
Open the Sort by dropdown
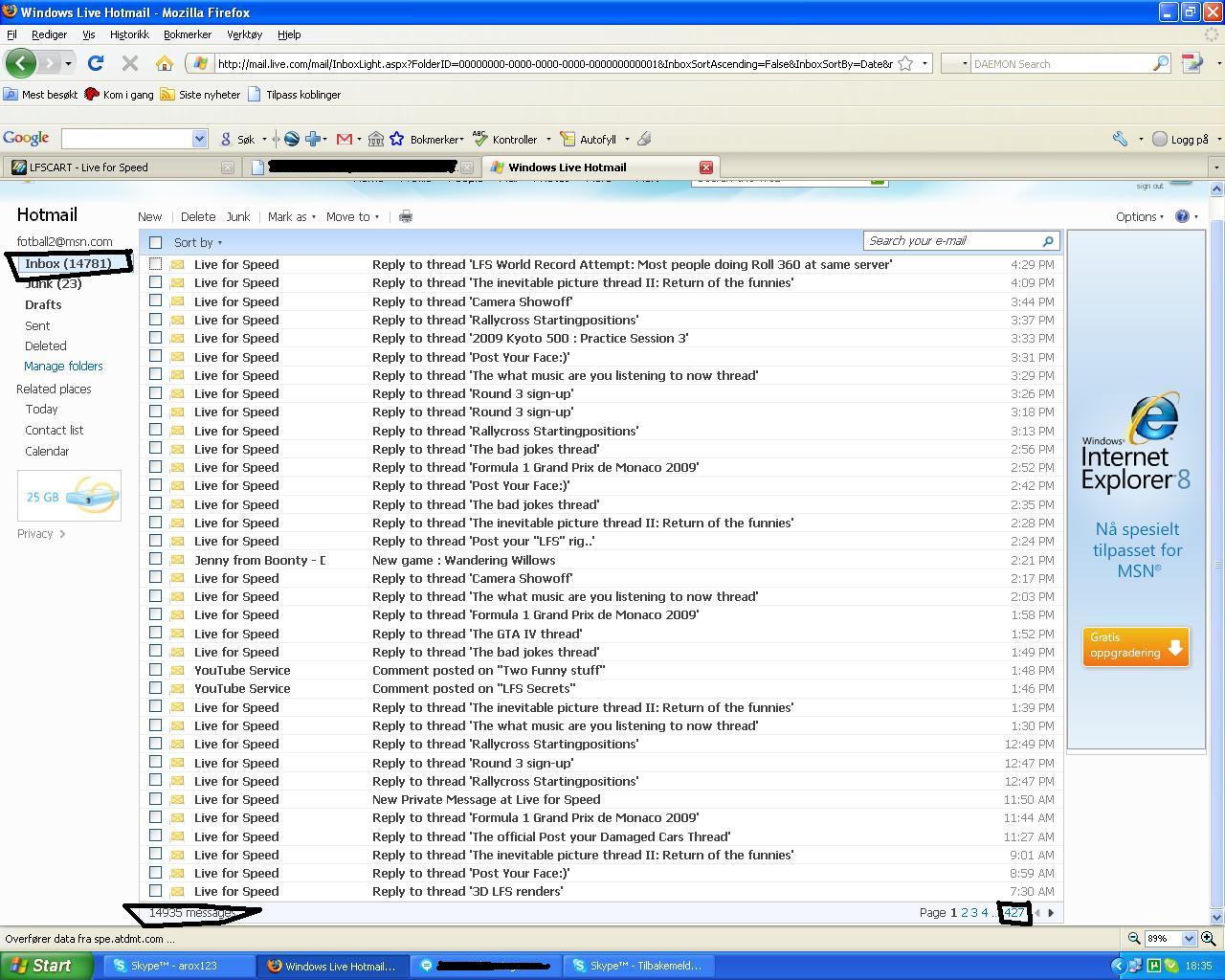pos(197,242)
